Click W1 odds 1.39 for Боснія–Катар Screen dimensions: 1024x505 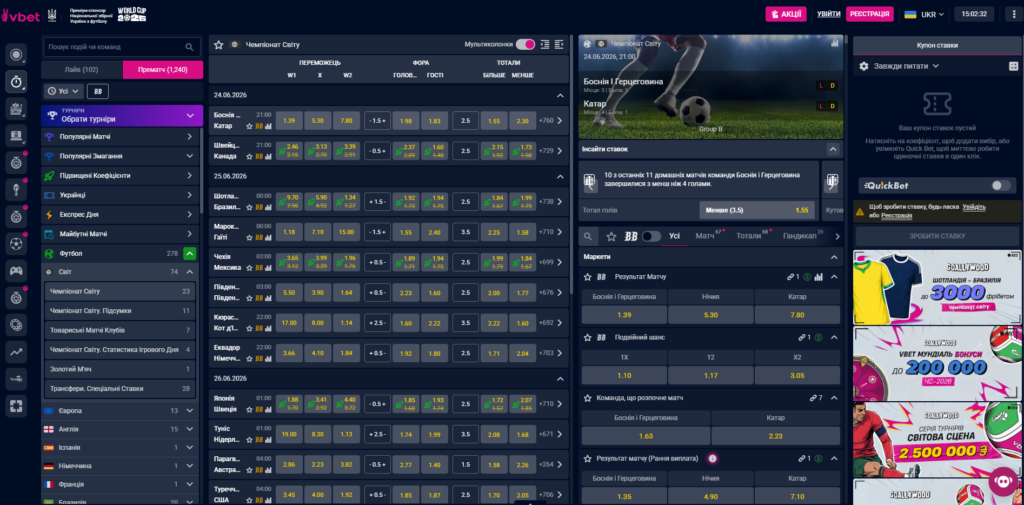pyautogui.click(x=289, y=121)
